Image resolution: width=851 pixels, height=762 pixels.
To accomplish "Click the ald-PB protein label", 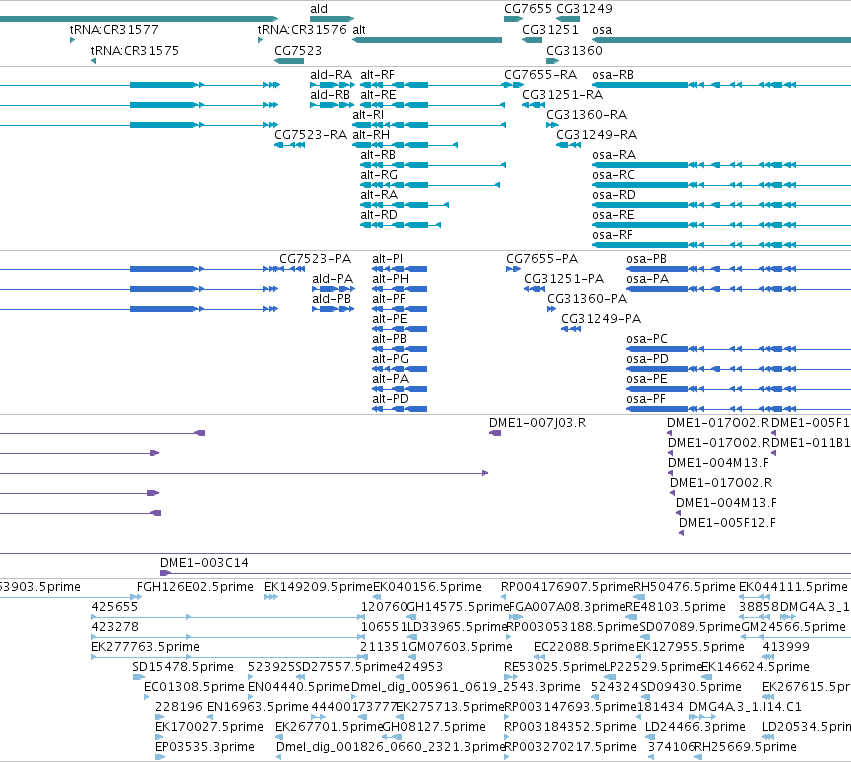I will pos(332,299).
